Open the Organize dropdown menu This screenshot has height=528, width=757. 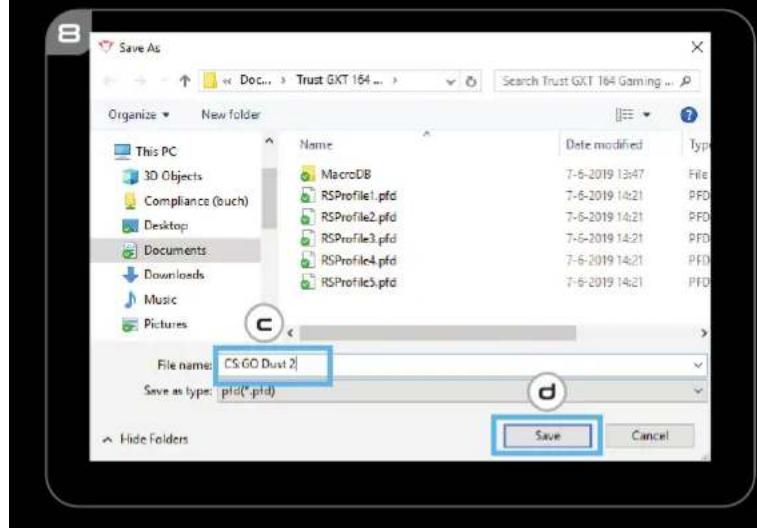pyautogui.click(x=139, y=114)
